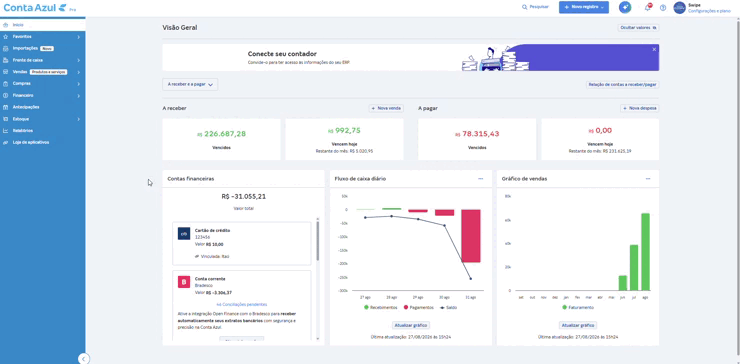Open Configurações e plano link
Viewport: 740px width, 364px height.
(x=709, y=11)
